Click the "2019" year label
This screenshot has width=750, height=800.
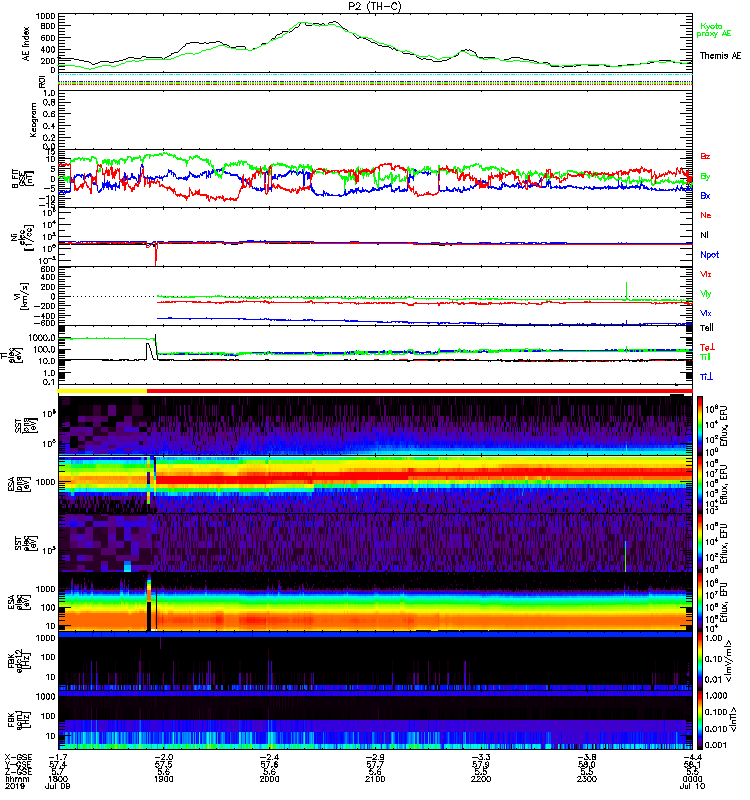(14, 786)
